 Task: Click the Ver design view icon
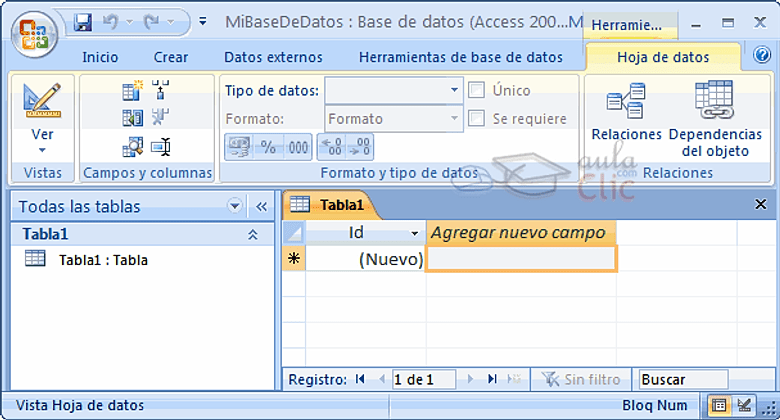click(x=42, y=101)
